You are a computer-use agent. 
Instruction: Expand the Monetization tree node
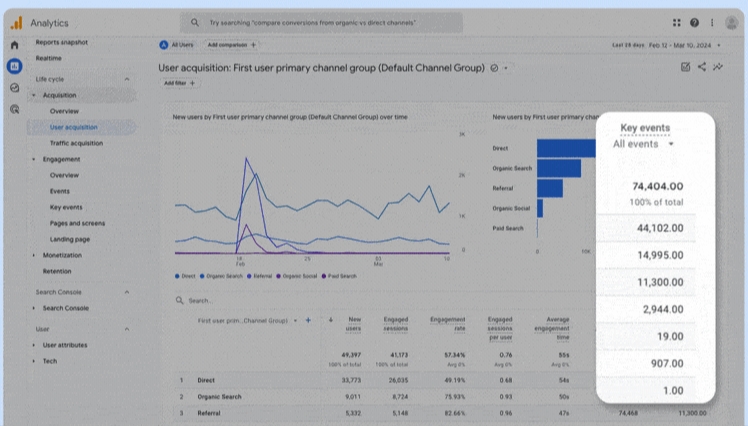coord(33,255)
